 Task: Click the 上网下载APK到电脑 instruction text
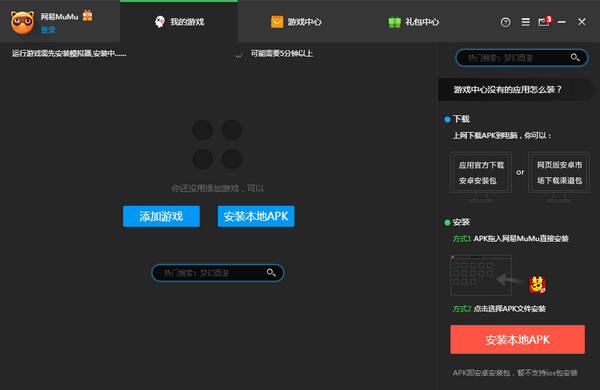[502, 136]
